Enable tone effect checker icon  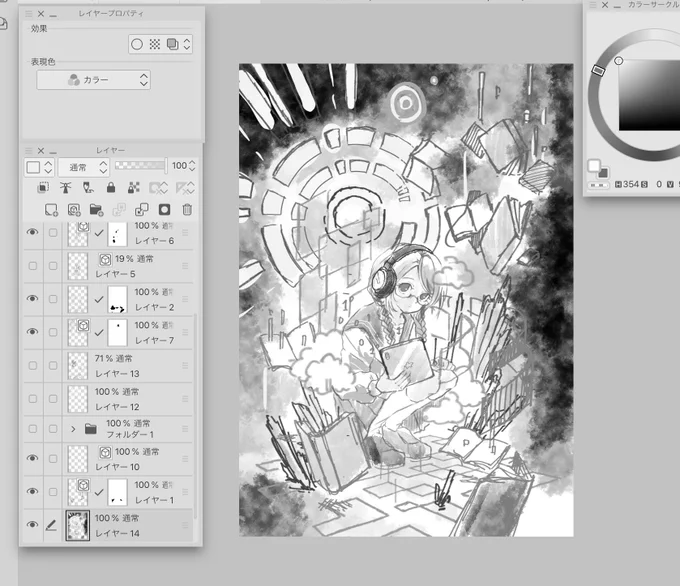point(155,44)
